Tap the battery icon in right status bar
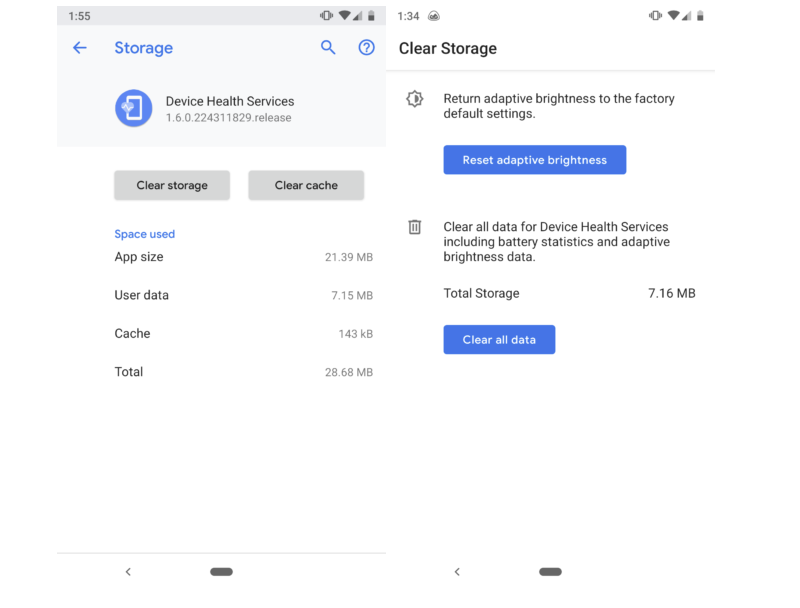 (701, 16)
